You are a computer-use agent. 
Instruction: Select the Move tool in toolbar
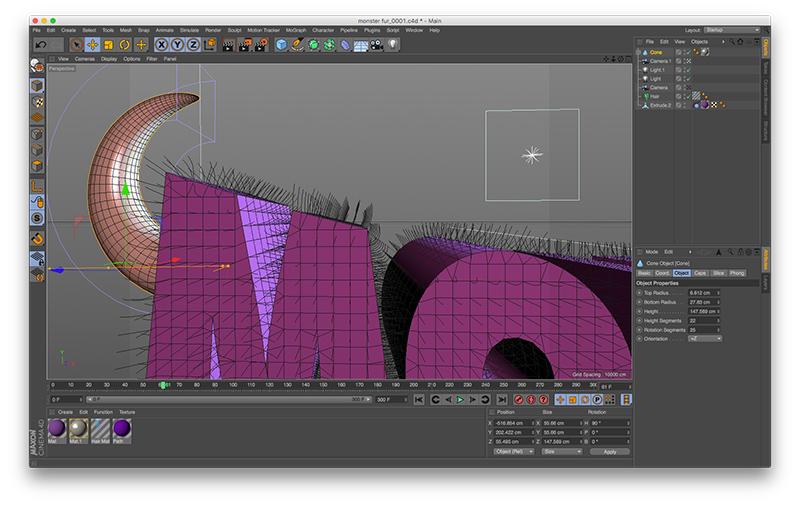(92, 44)
